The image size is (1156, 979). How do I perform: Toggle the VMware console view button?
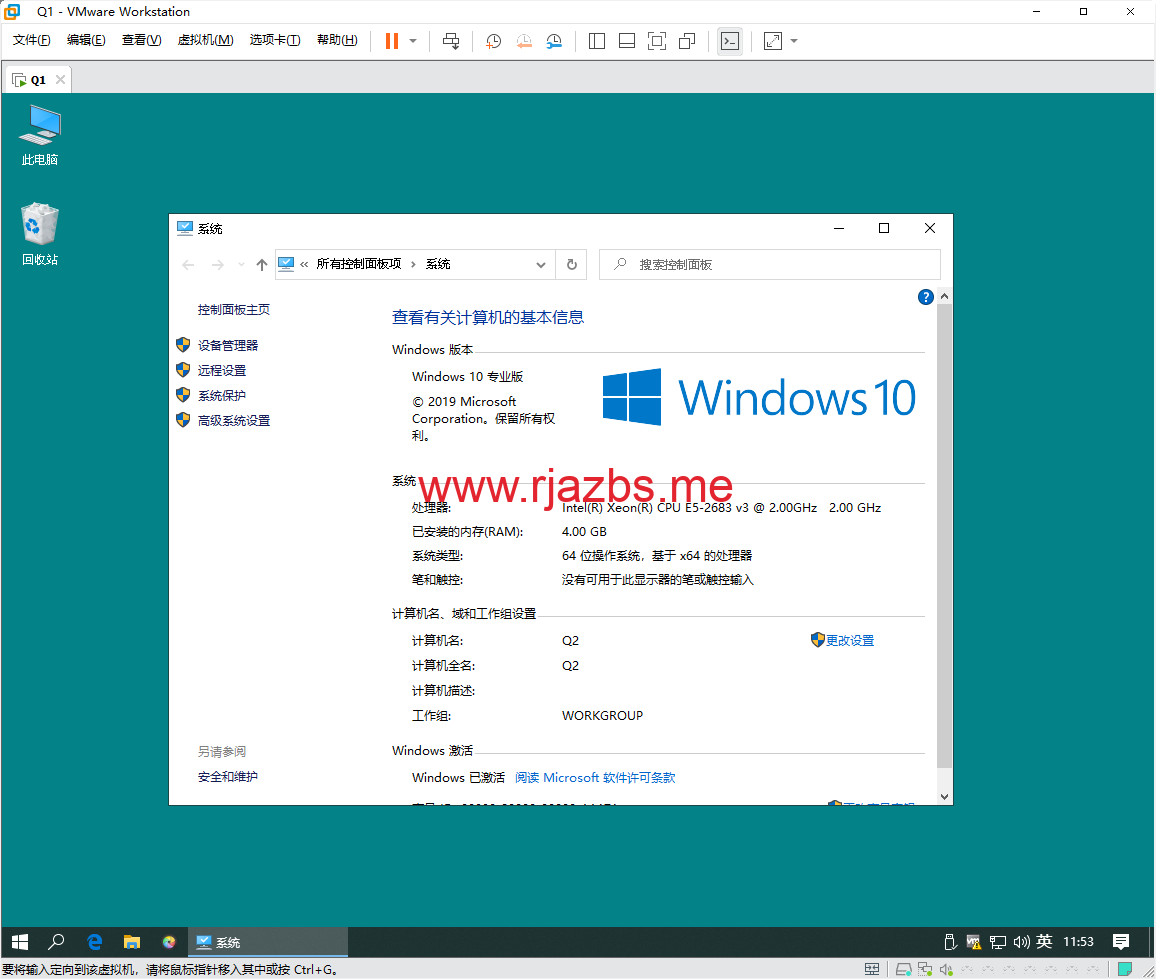tap(730, 41)
